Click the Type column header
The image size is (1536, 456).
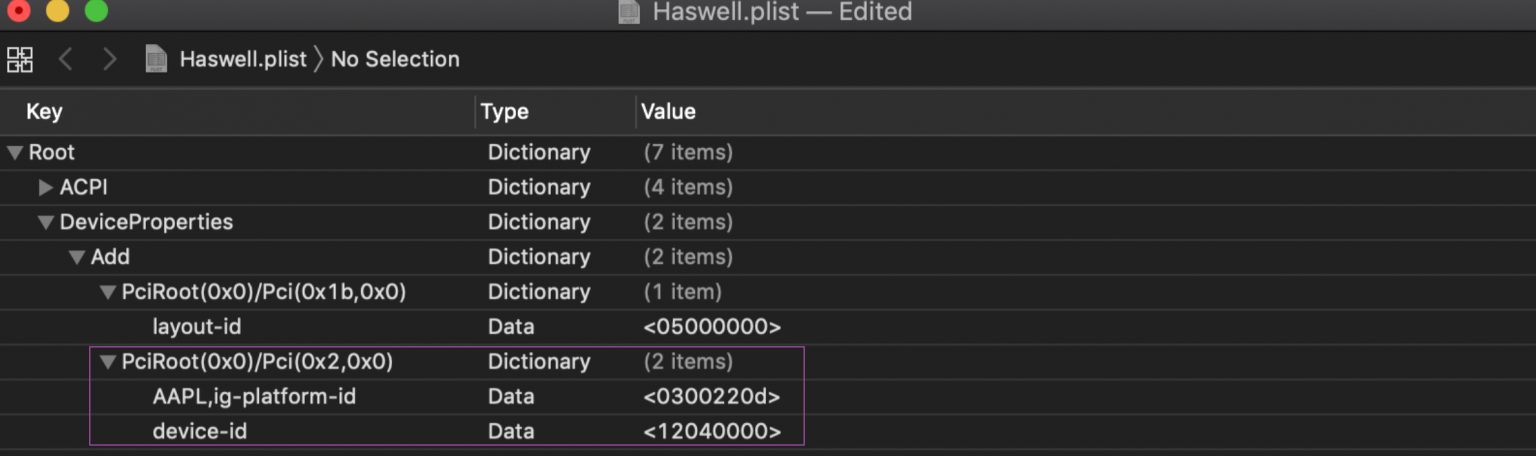(x=504, y=112)
